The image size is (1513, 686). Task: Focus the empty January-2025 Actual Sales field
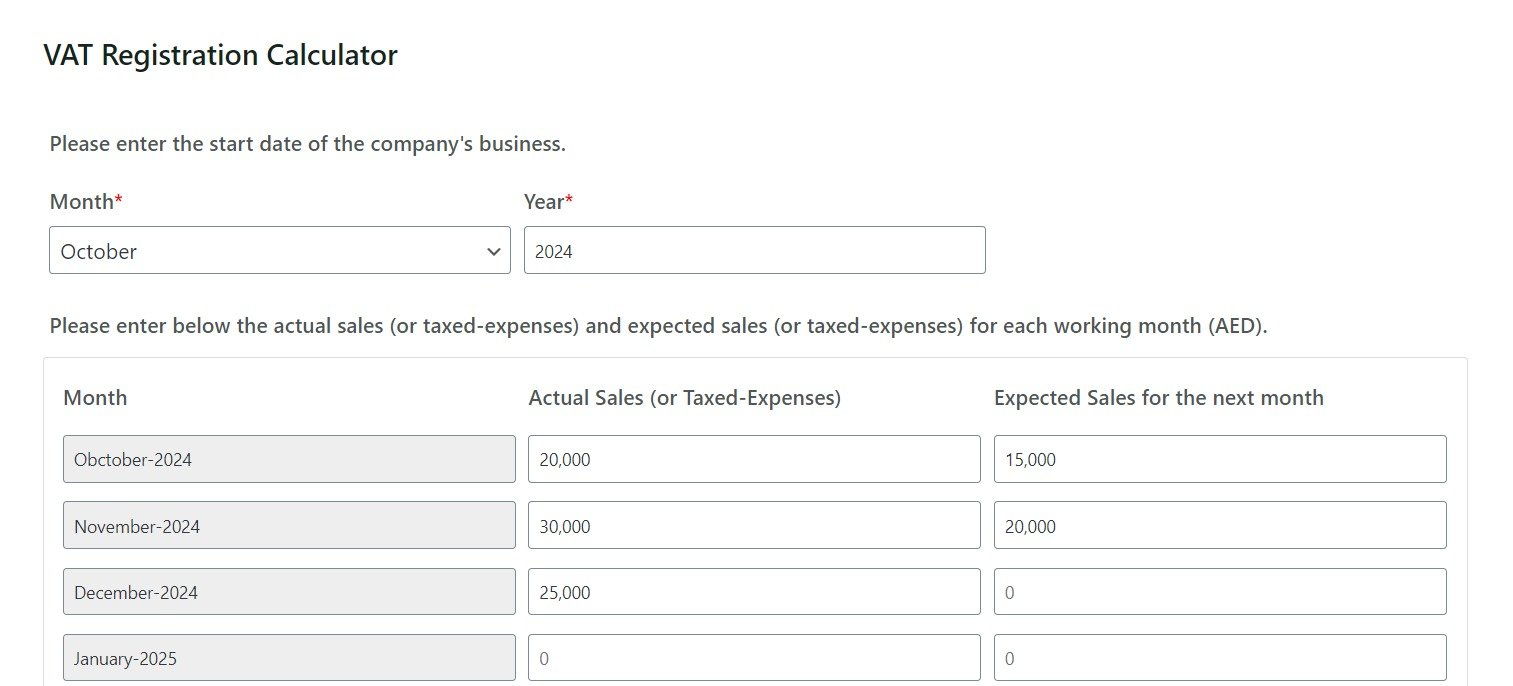point(754,658)
